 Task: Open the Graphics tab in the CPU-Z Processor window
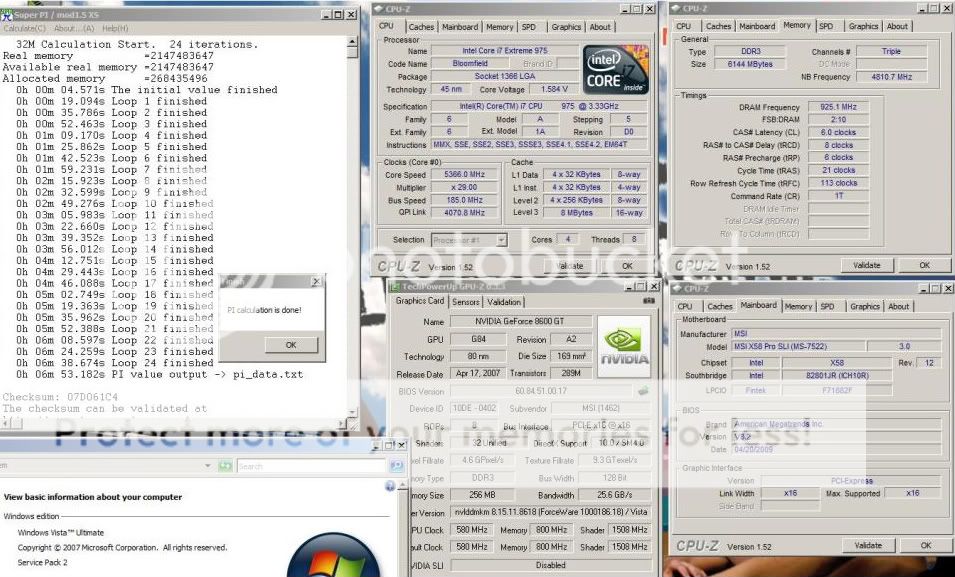(x=566, y=27)
